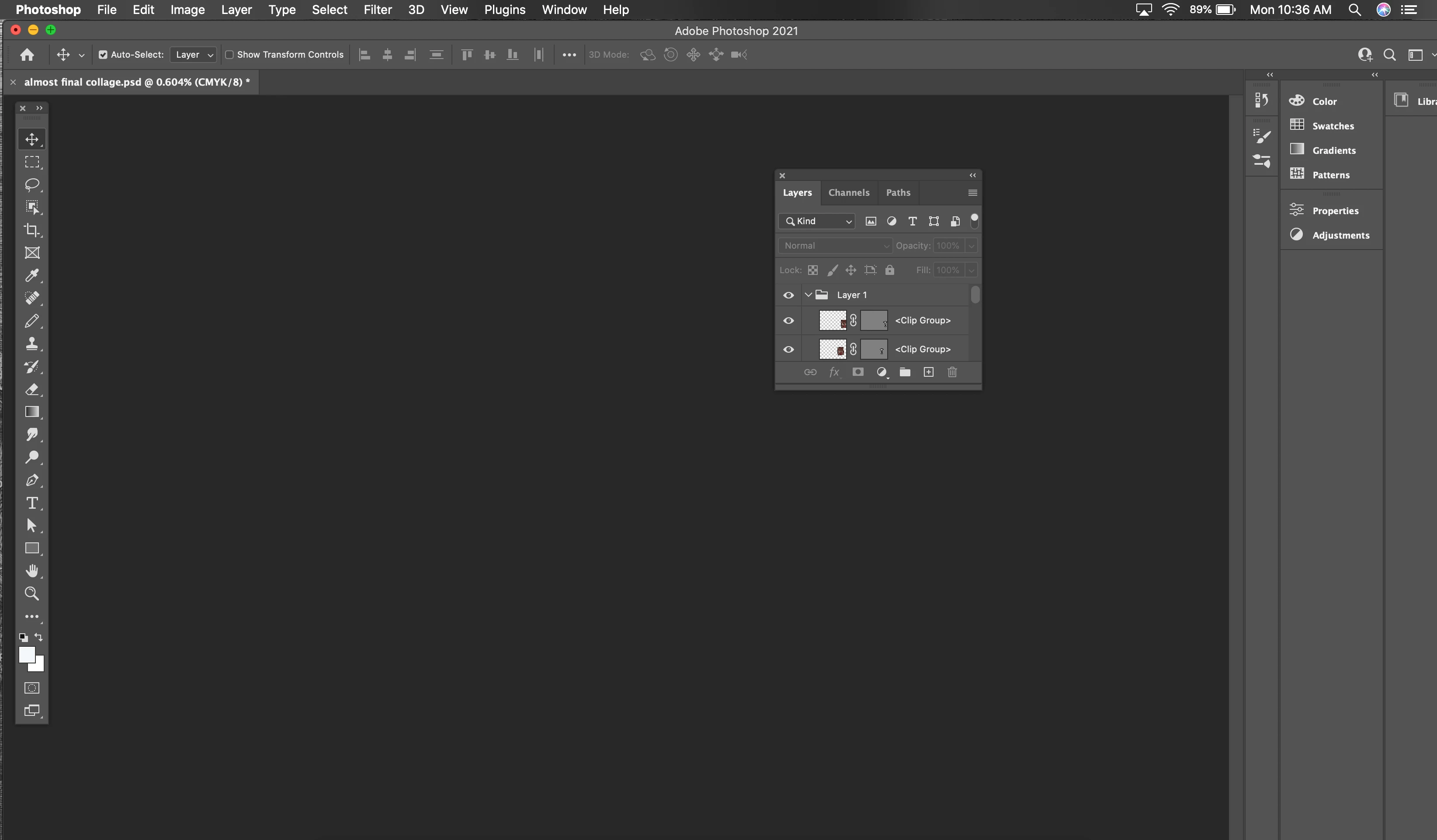This screenshot has height=840, width=1437.
Task: Click the add layer mask icon
Action: click(857, 372)
